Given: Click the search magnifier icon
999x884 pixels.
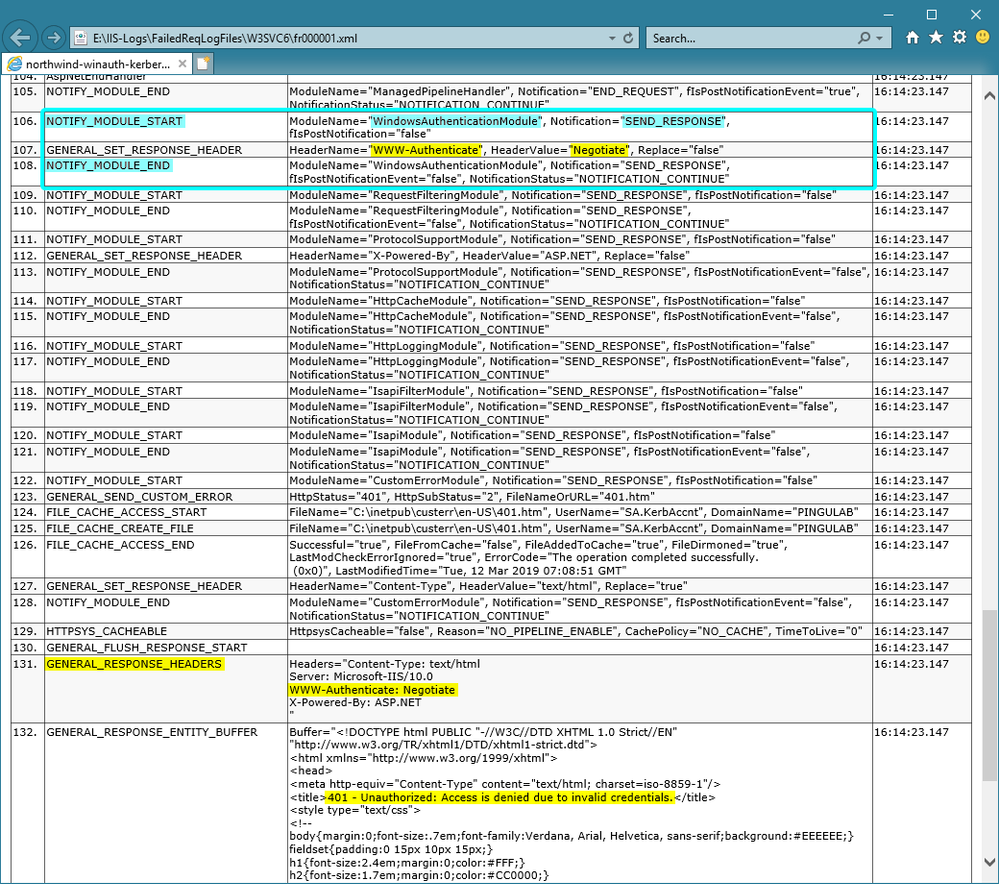Looking at the screenshot, I should pyautogui.click(x=864, y=38).
